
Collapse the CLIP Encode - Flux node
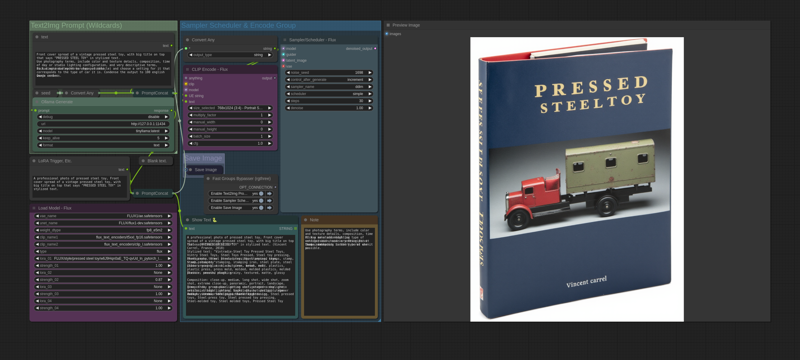coord(187,69)
